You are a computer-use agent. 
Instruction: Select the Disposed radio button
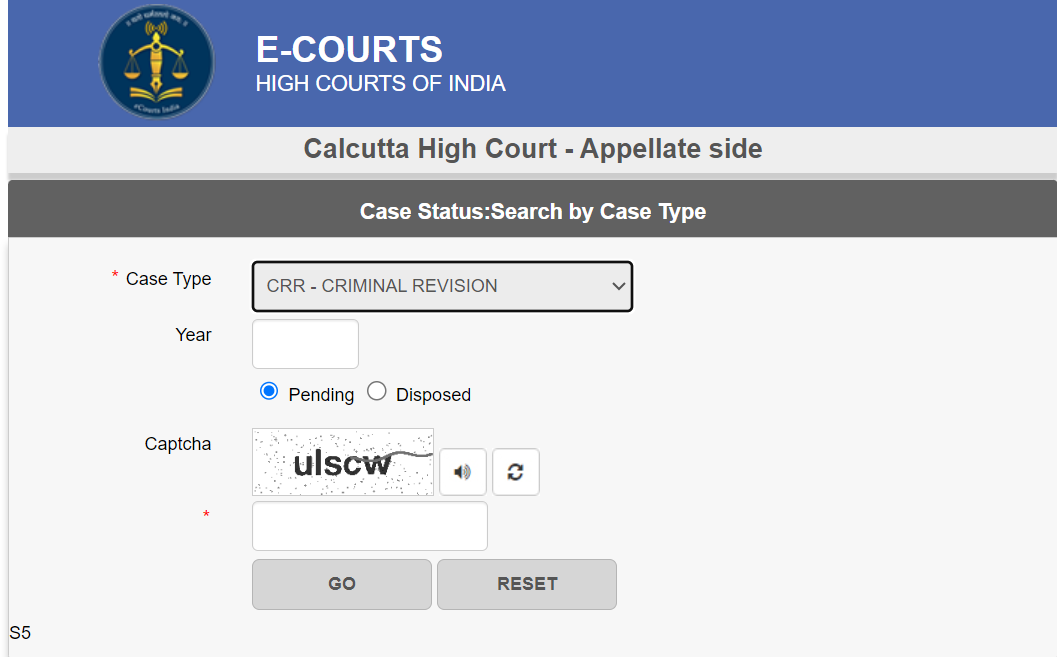point(377,391)
